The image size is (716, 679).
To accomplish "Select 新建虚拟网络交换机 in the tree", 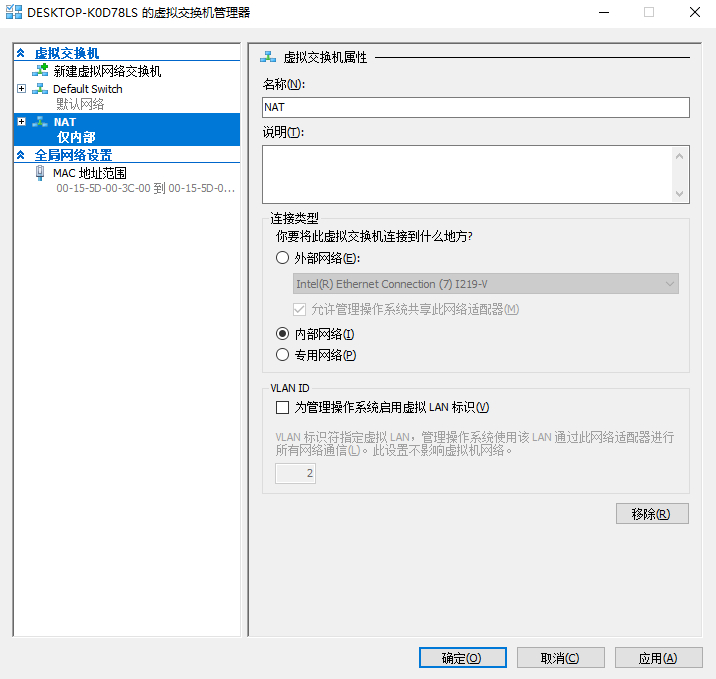I will (x=107, y=71).
